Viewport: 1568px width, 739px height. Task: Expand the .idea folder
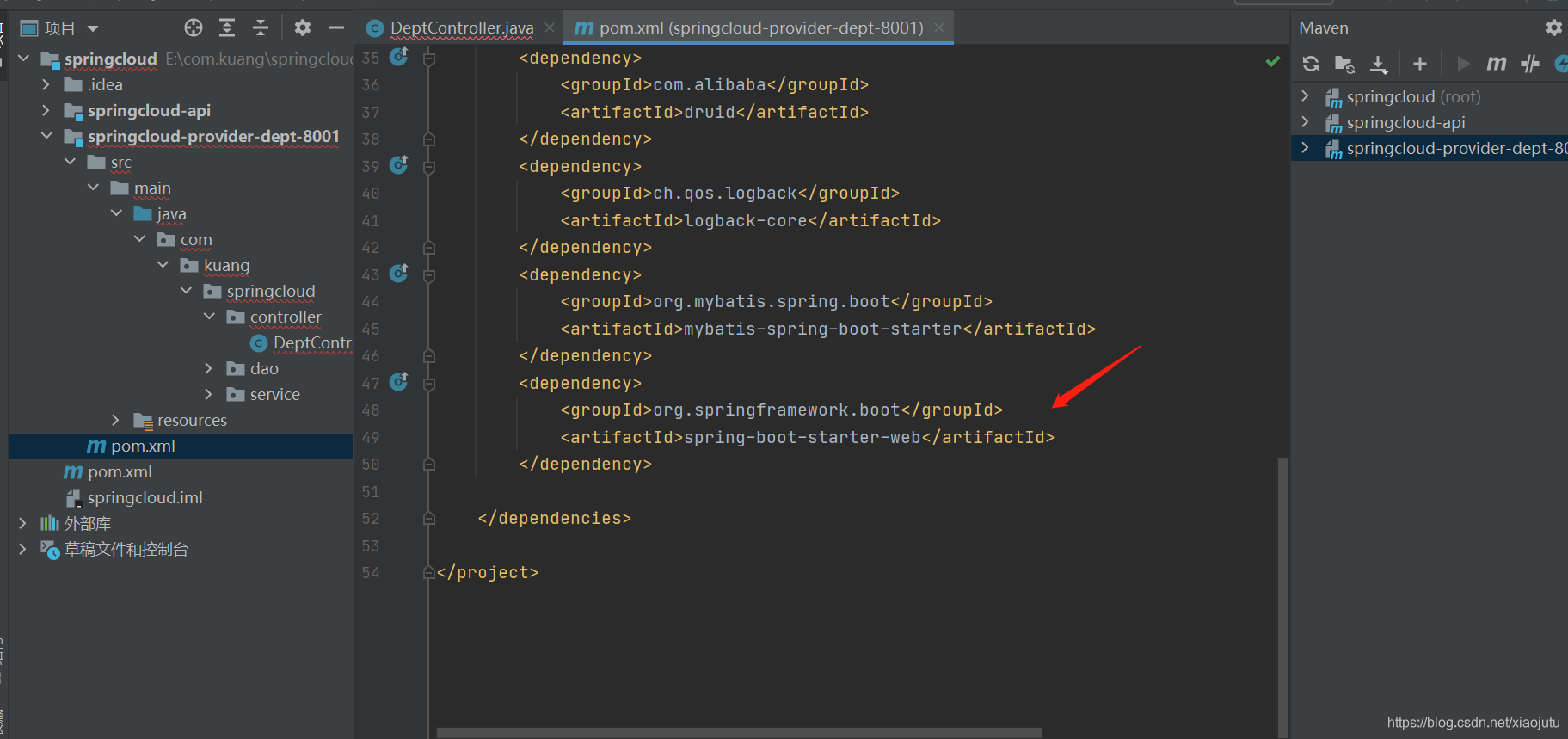click(46, 84)
